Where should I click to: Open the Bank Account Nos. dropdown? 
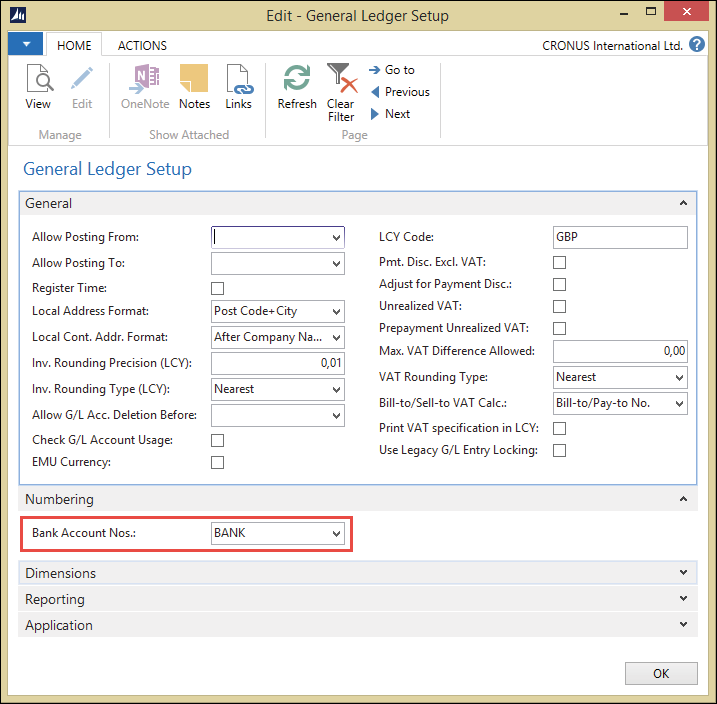[278, 533]
